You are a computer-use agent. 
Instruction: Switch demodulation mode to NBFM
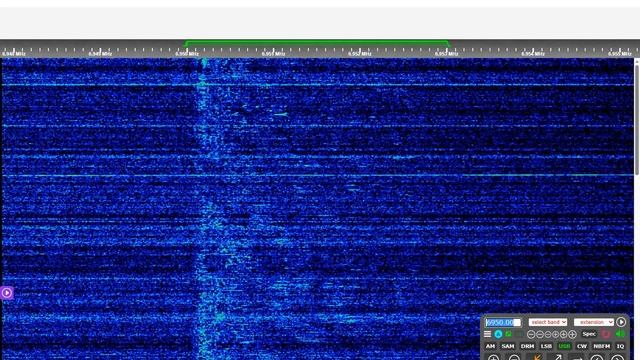click(602, 346)
